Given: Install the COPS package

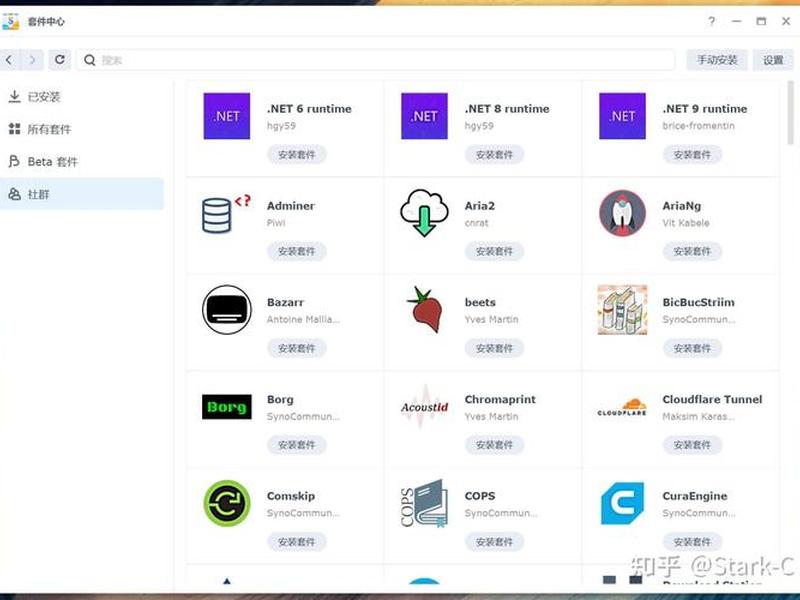Looking at the screenshot, I should 494,541.
